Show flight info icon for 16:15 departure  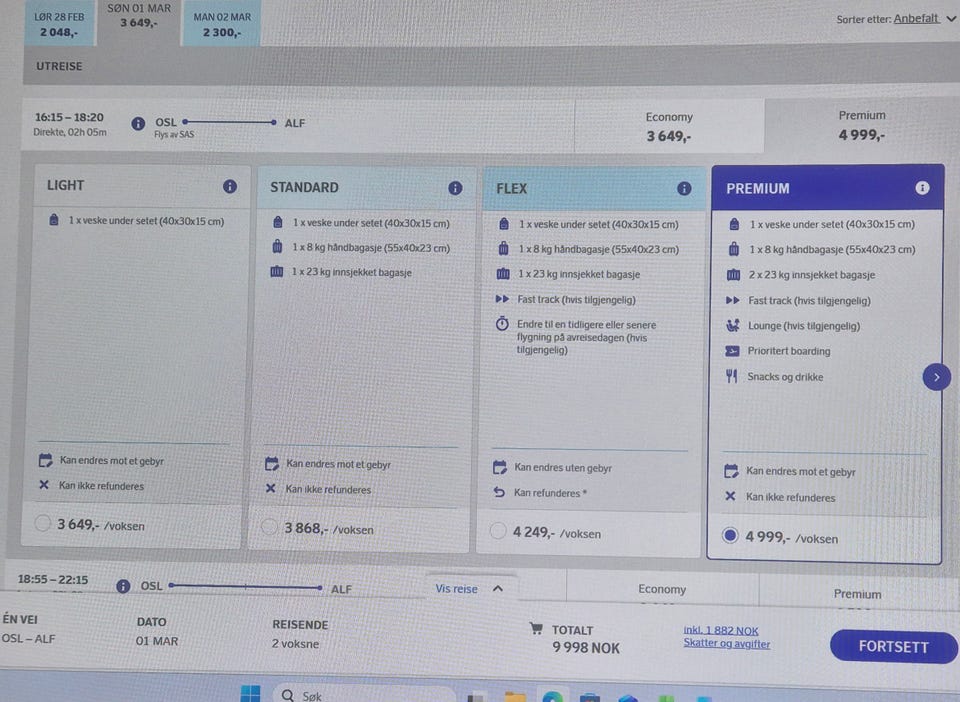[x=138, y=124]
